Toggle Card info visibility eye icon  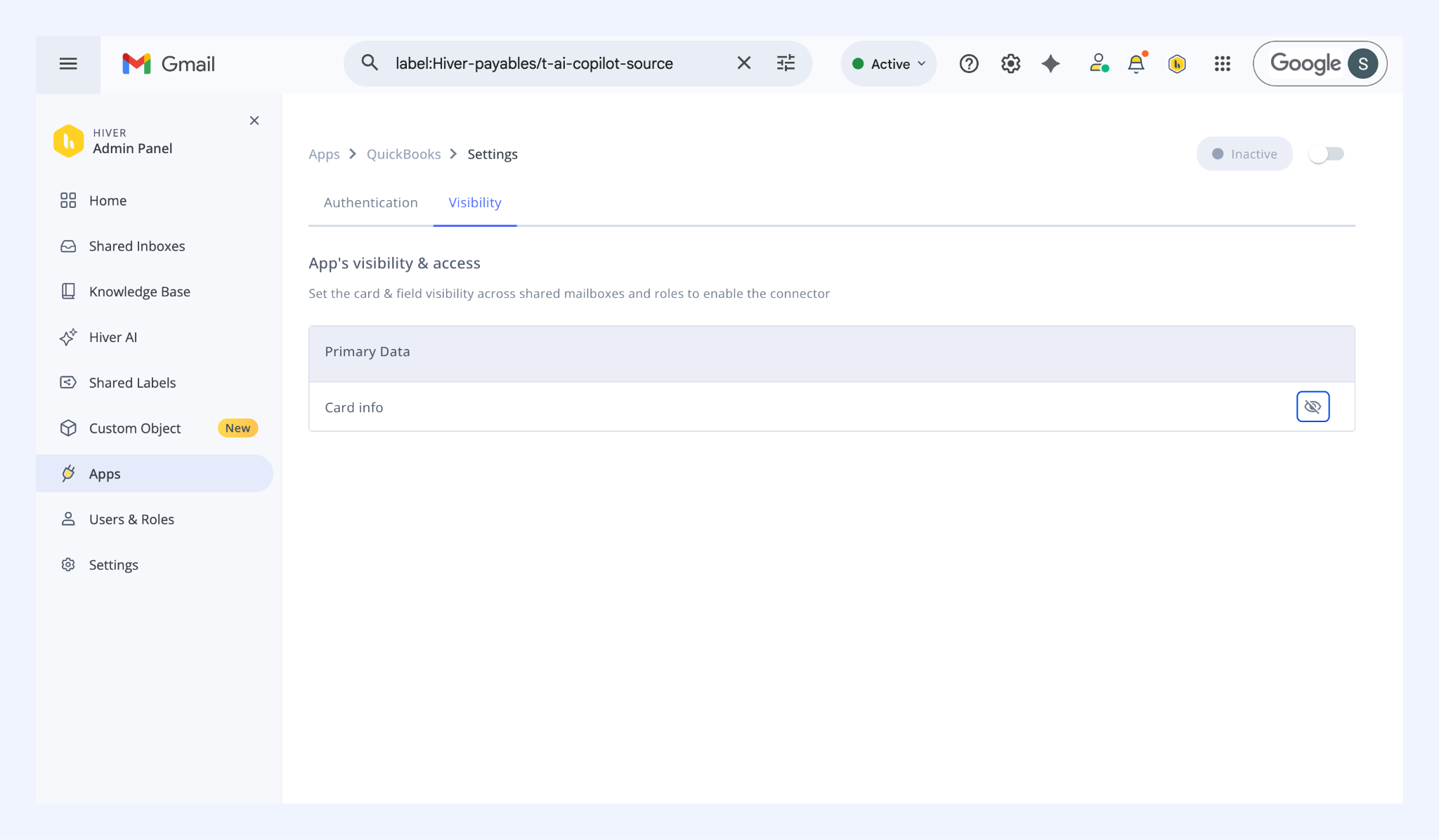[1313, 407]
